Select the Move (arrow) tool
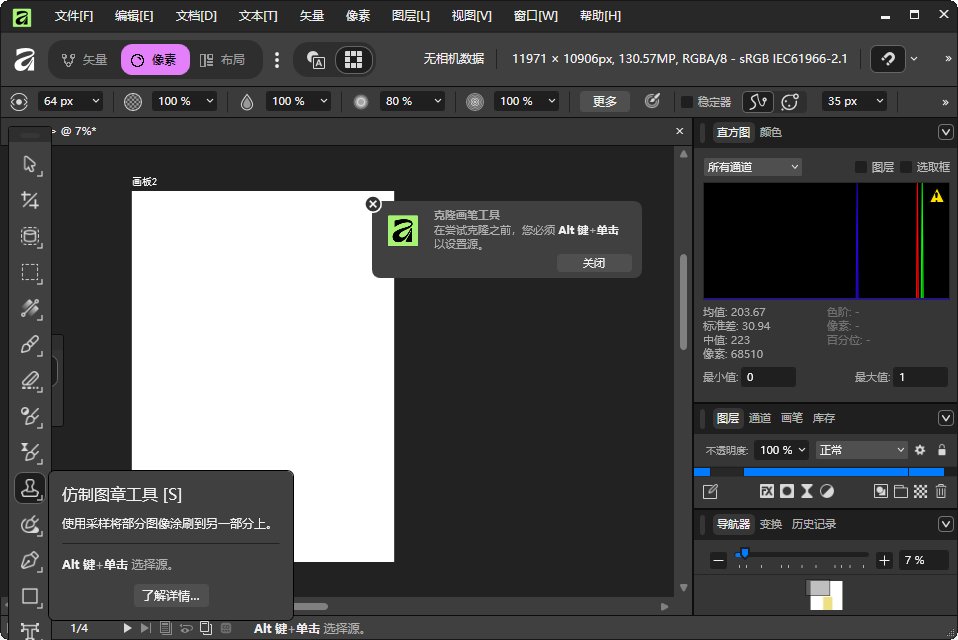Screen dimensions: 958x640 pyautogui.click(x=30, y=164)
